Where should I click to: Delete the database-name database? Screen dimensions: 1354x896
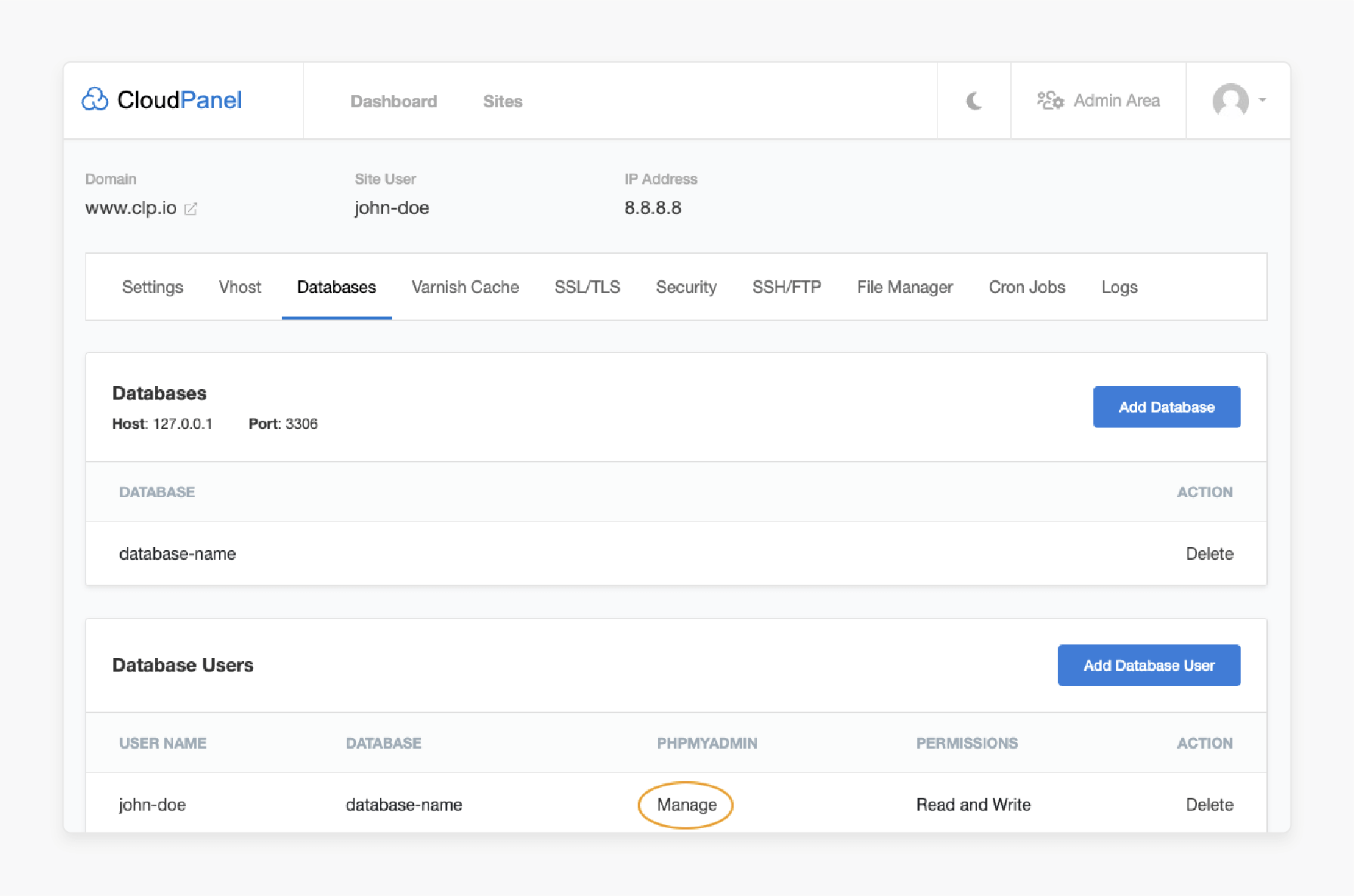[x=1209, y=554]
